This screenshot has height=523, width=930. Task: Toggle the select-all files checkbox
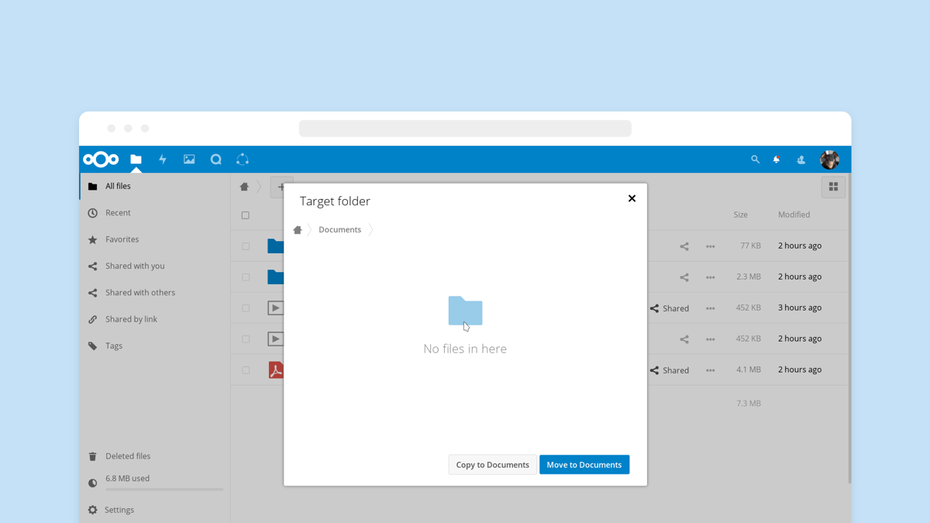245,215
